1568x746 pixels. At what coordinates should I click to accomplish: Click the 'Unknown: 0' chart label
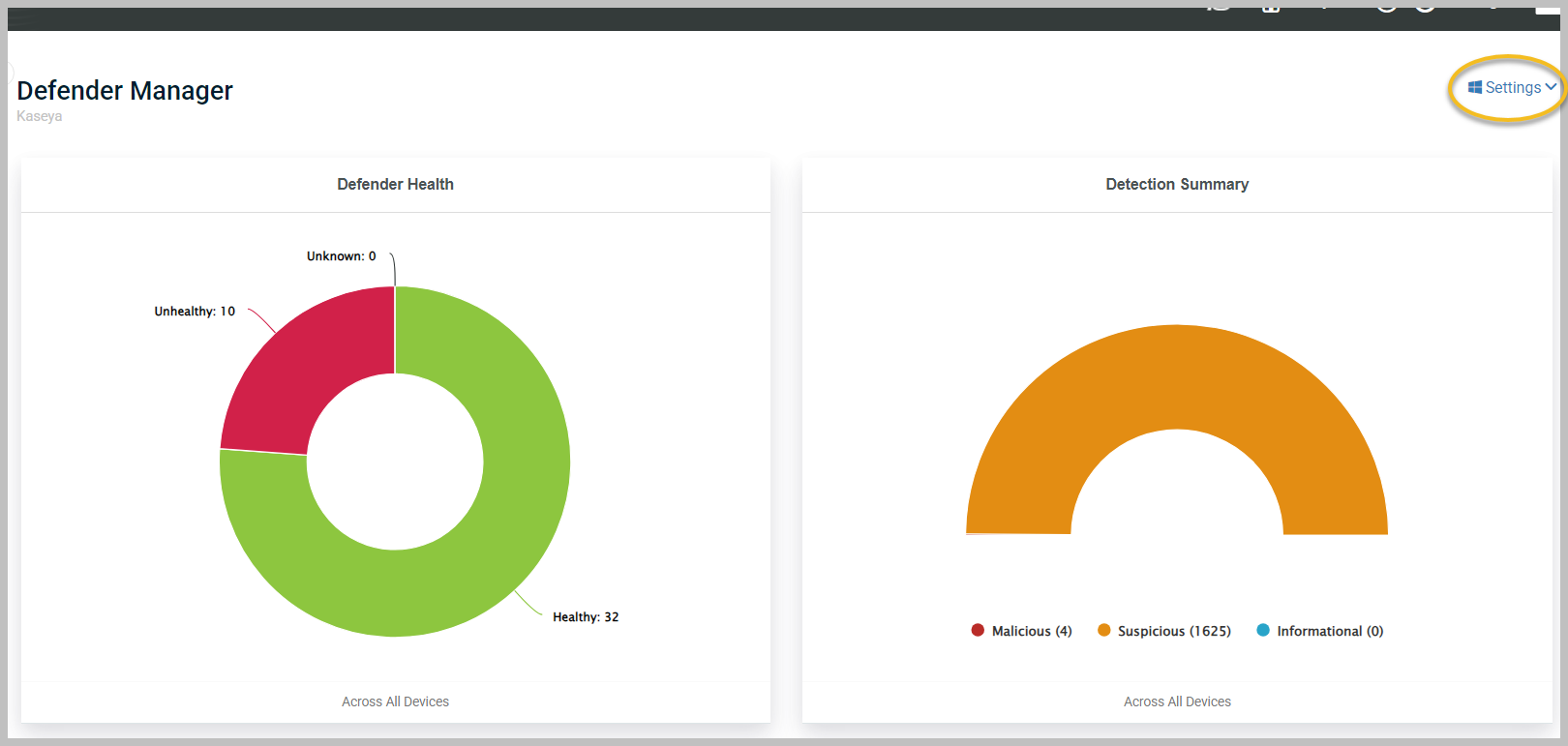point(342,256)
